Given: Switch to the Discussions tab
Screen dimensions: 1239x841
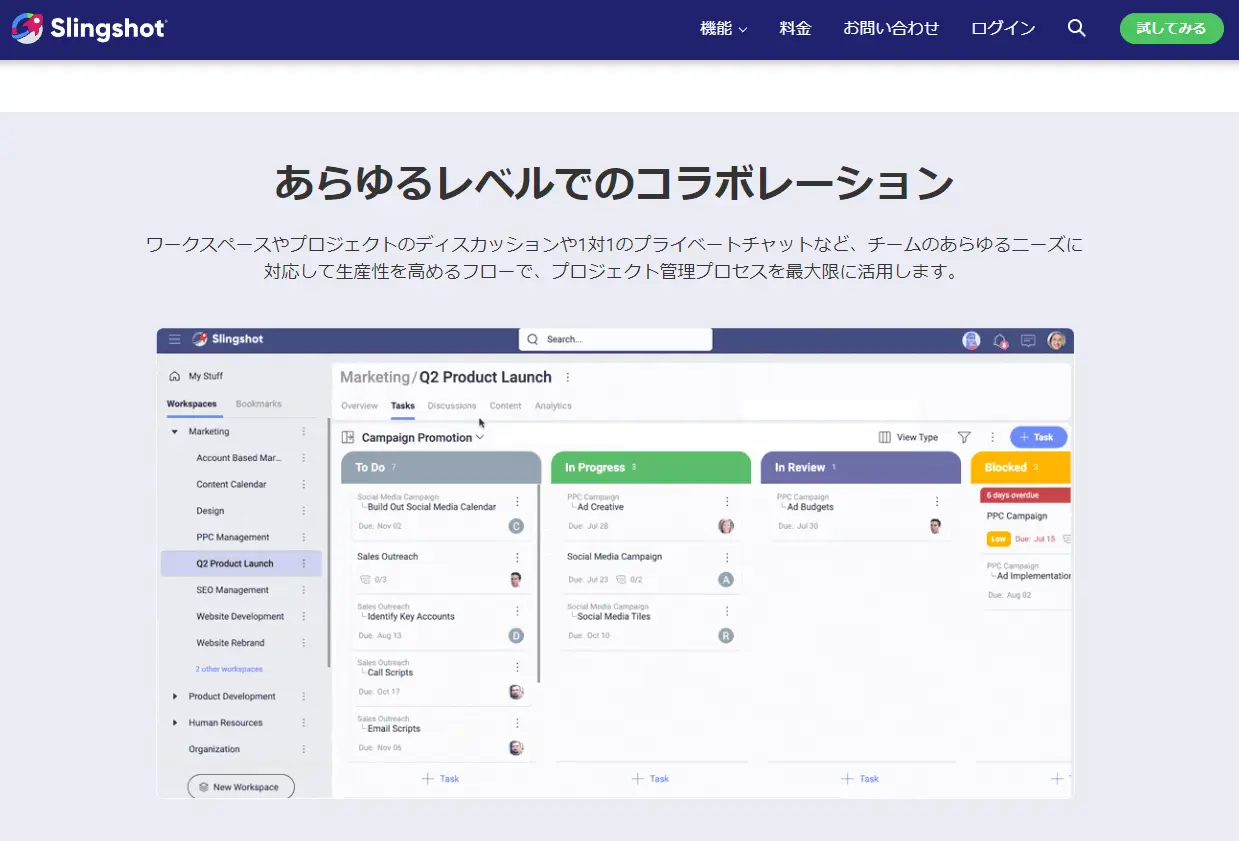Looking at the screenshot, I should (x=452, y=406).
